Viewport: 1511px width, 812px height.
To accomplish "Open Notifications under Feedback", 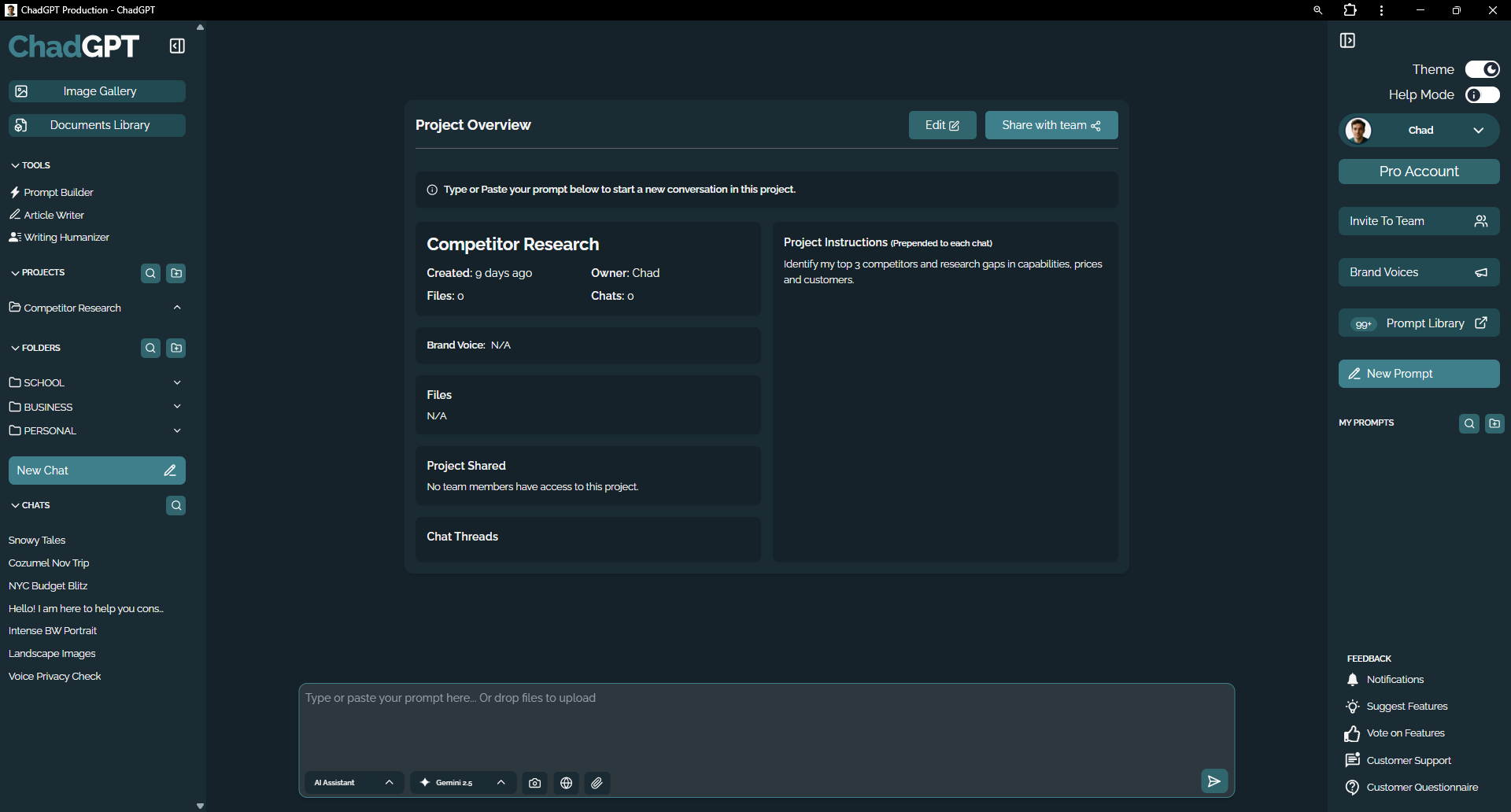I will point(1395,679).
